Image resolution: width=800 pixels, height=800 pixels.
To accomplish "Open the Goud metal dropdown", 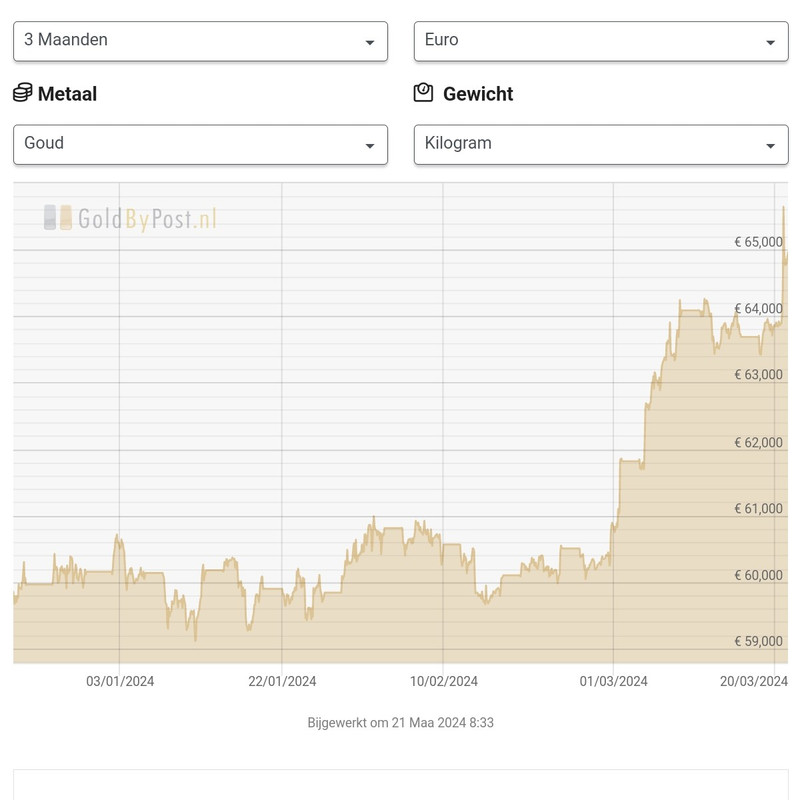I will pyautogui.click(x=201, y=144).
